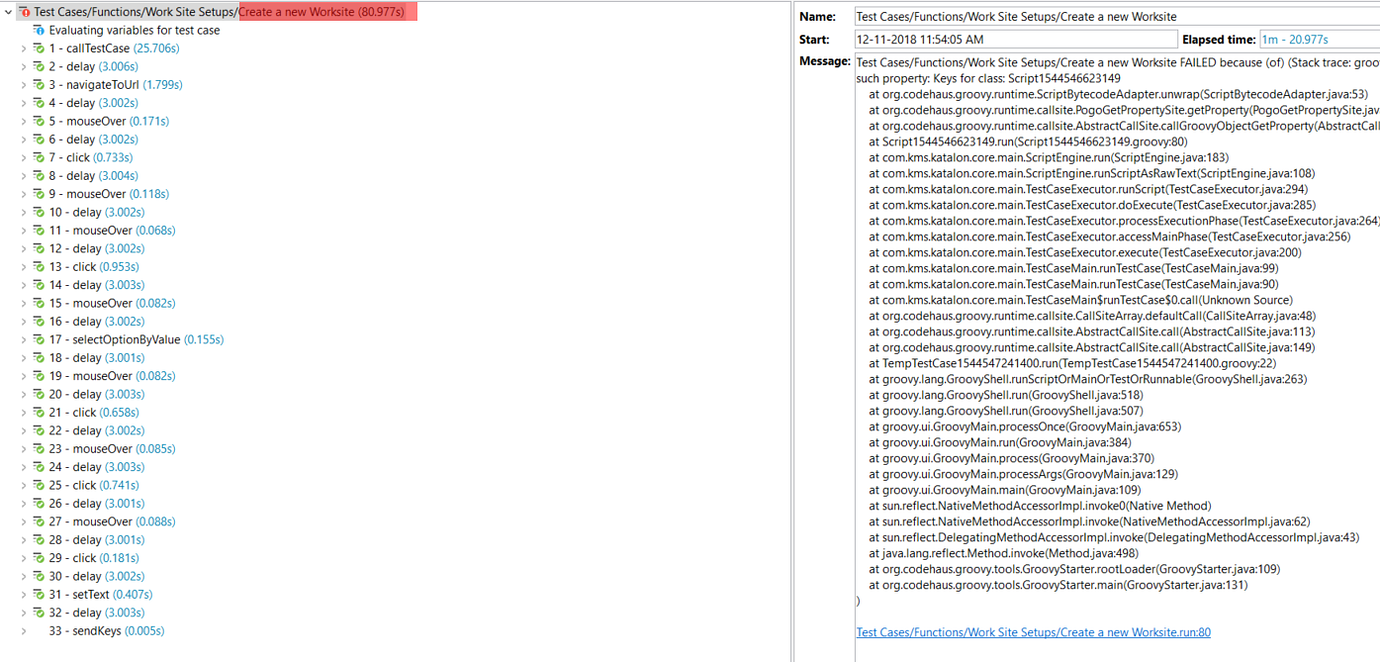The height and width of the screenshot is (662, 1380).
Task: Click the step status icon beside "7 - click"
Action: [x=37, y=157]
